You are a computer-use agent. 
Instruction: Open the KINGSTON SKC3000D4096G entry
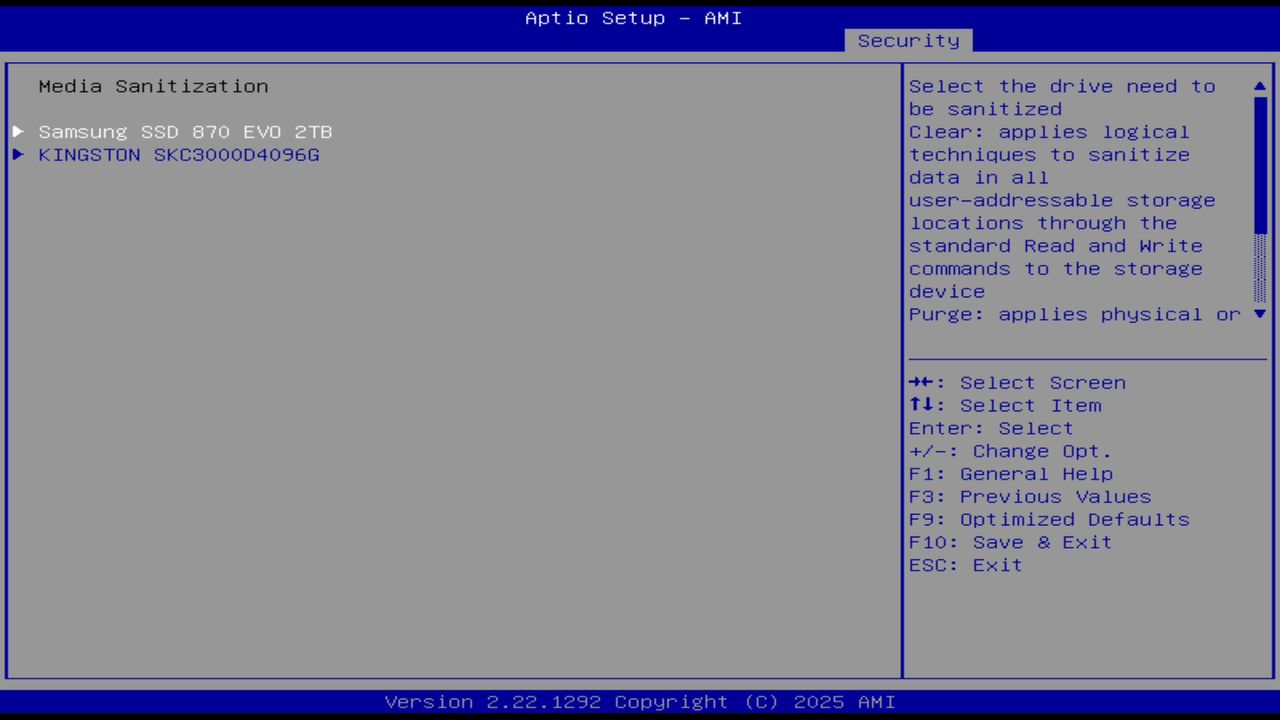179,155
